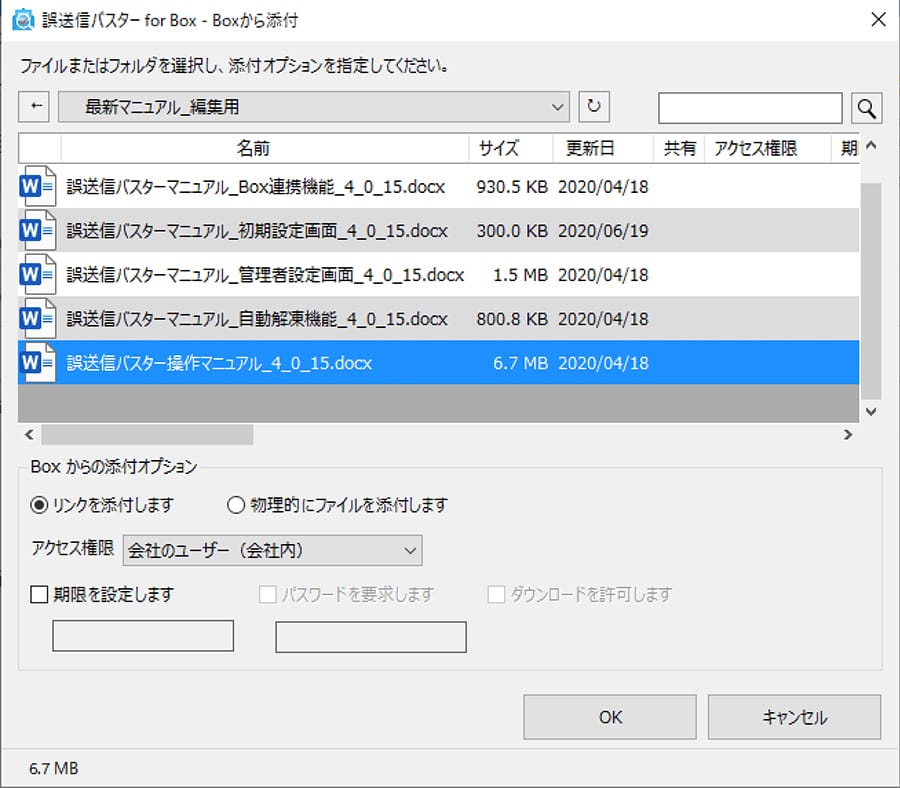Click Word icon of 初期設定画面 file
The image size is (900, 788).
tap(38, 230)
